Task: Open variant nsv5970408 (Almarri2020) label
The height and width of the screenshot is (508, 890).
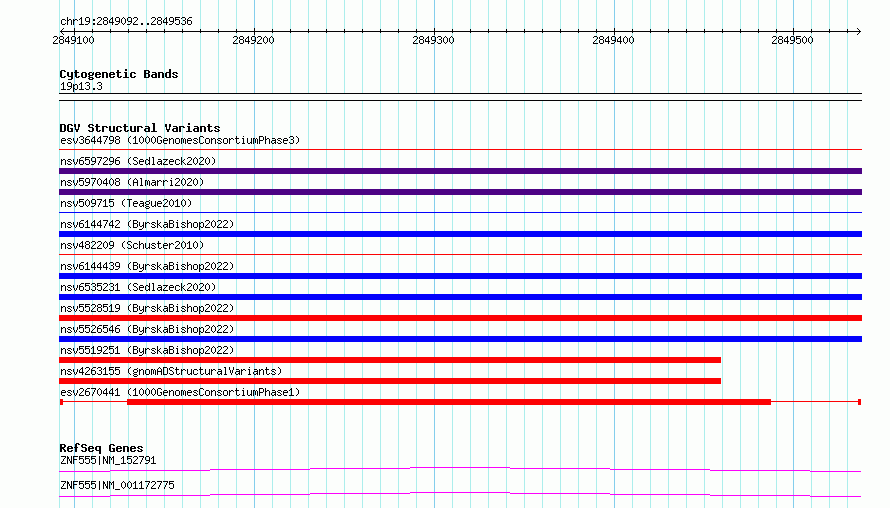Action: [x=132, y=182]
